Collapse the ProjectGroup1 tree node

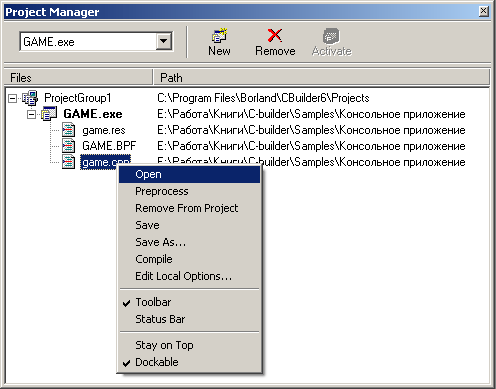click(x=12, y=98)
